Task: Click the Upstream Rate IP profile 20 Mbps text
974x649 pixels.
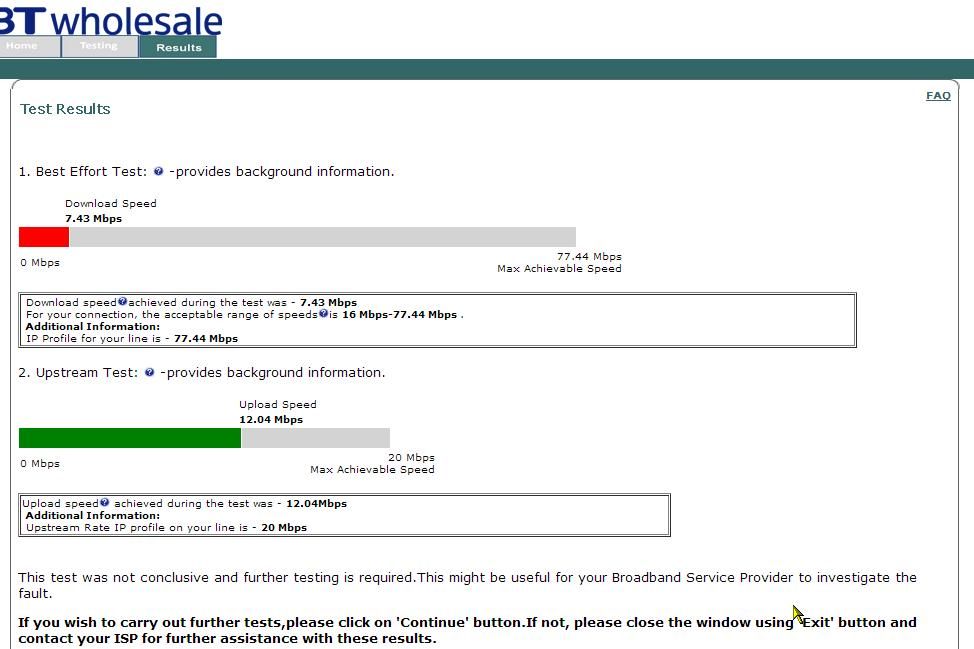Action: click(166, 527)
